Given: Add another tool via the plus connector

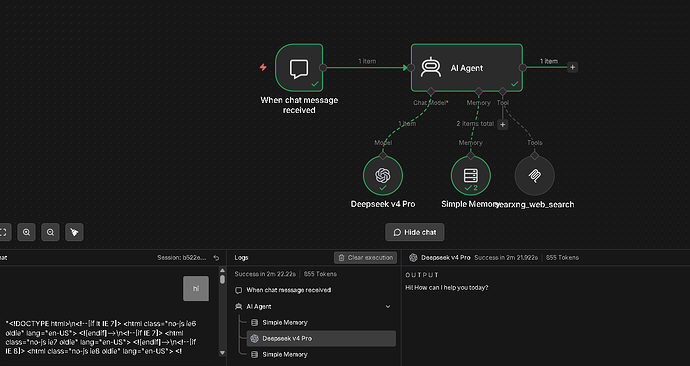Looking at the screenshot, I should point(503,124).
